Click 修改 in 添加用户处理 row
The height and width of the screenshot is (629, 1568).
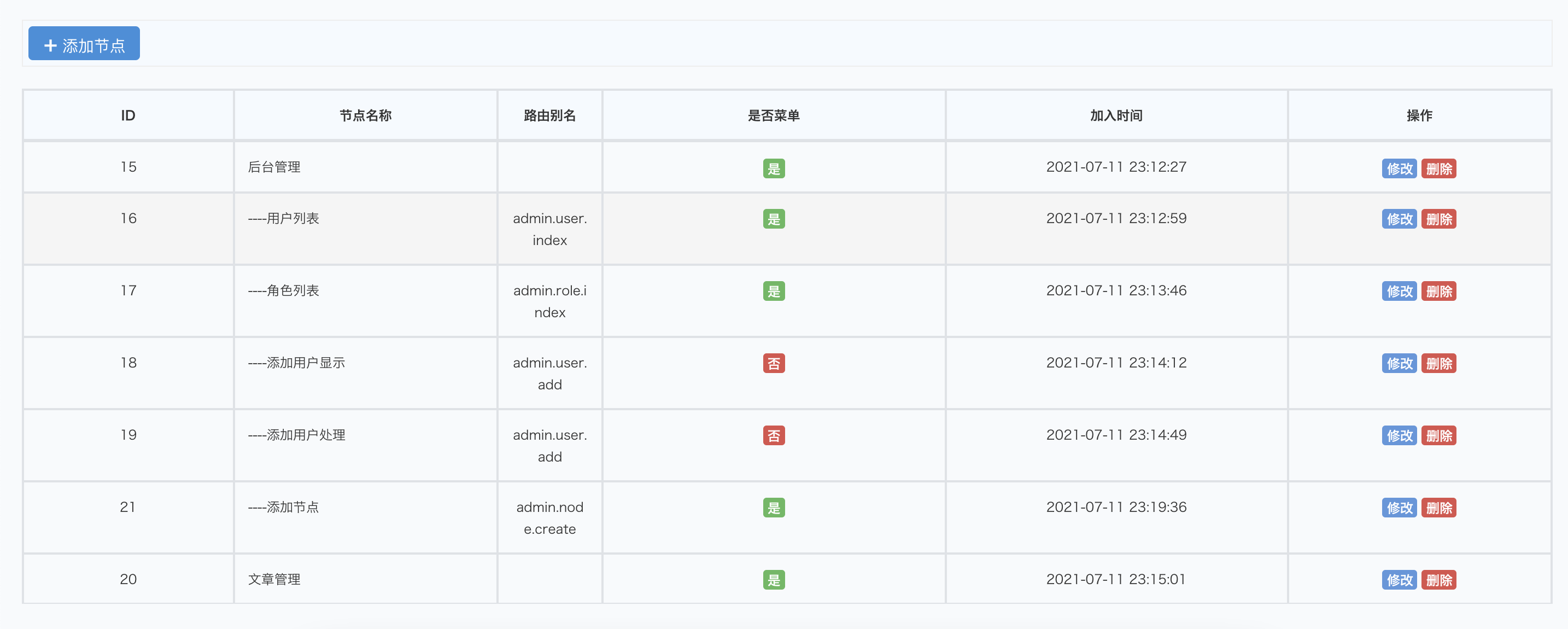(1399, 436)
